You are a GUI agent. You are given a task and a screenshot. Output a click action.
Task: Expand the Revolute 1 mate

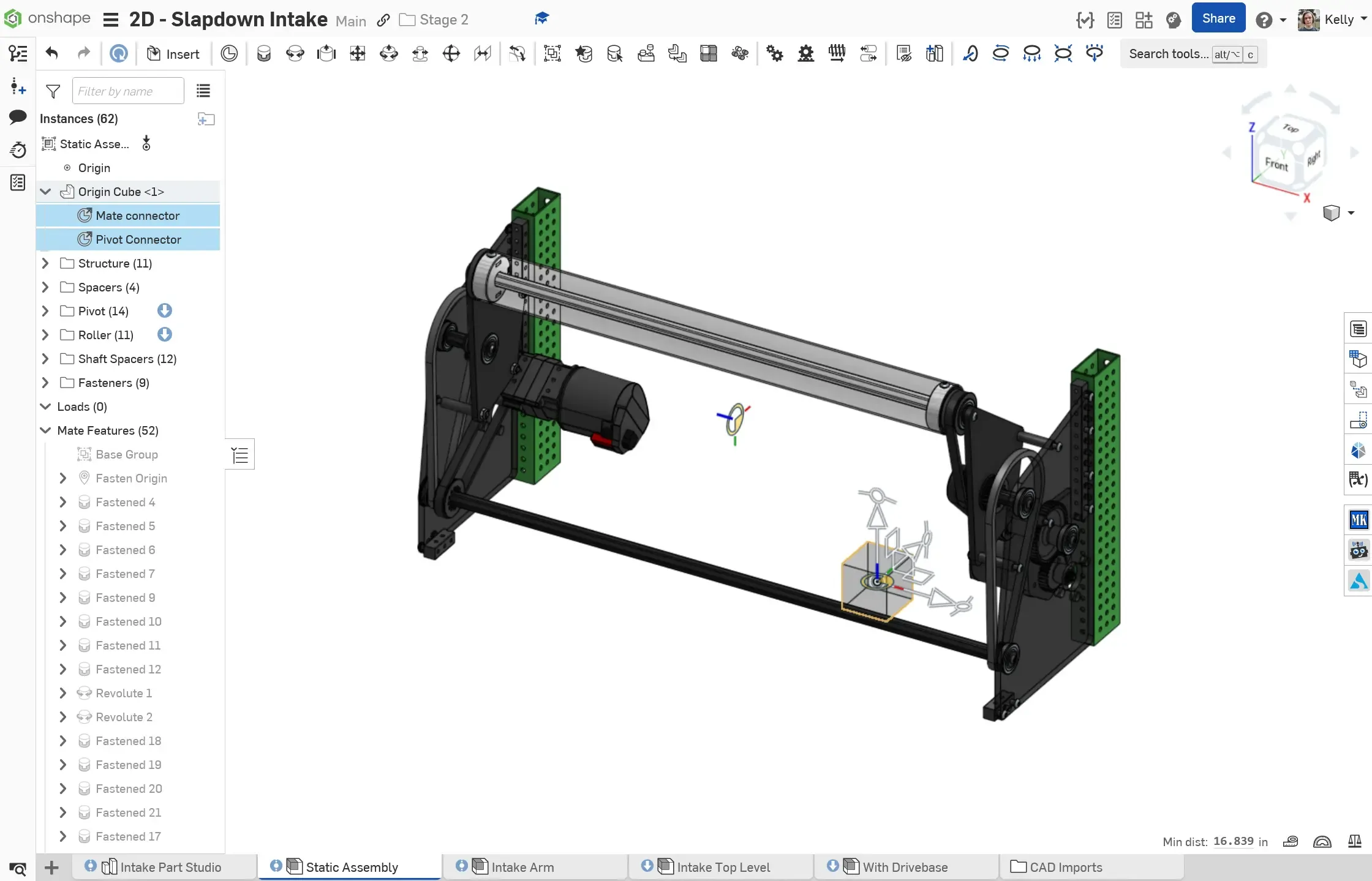pos(62,693)
